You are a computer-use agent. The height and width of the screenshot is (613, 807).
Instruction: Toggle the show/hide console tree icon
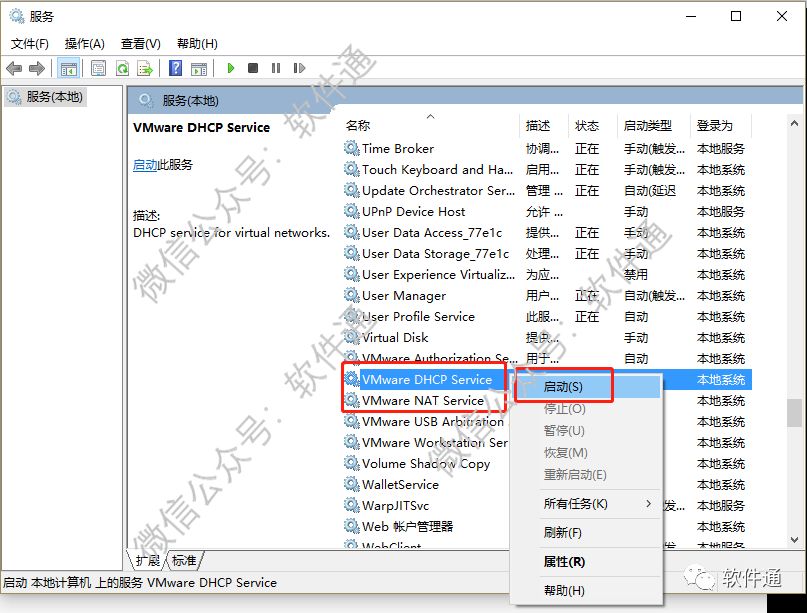pyautogui.click(x=68, y=68)
